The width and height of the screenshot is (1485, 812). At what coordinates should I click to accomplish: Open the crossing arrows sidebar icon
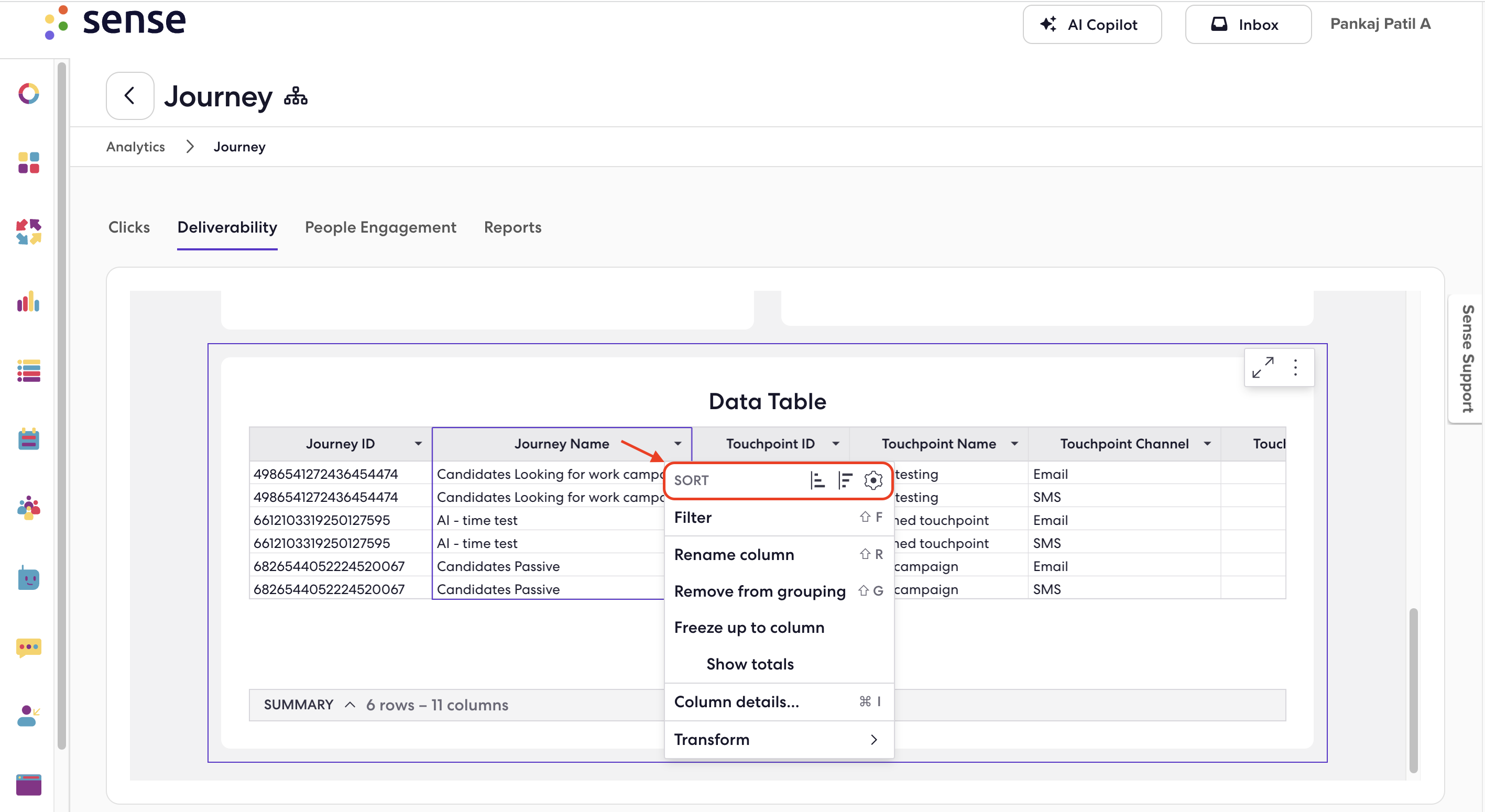(x=28, y=232)
